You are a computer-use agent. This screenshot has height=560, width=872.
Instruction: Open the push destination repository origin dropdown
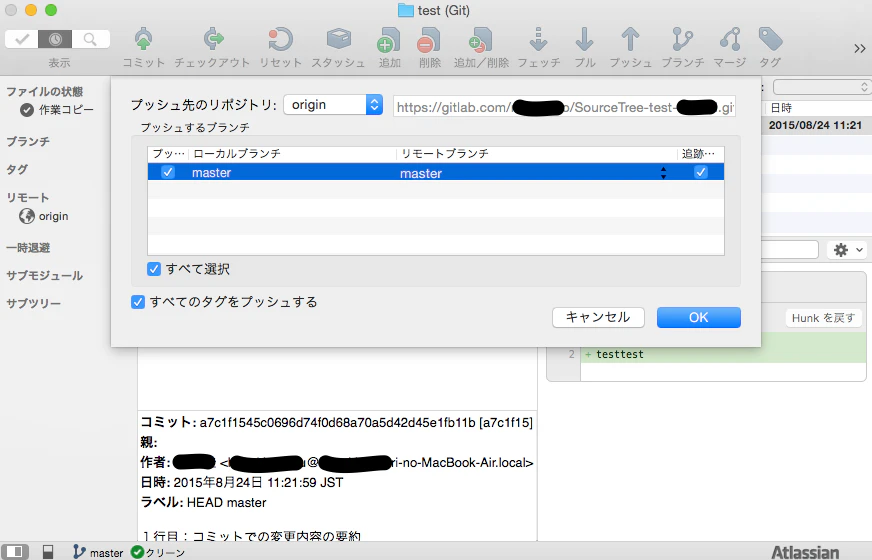tap(333, 105)
